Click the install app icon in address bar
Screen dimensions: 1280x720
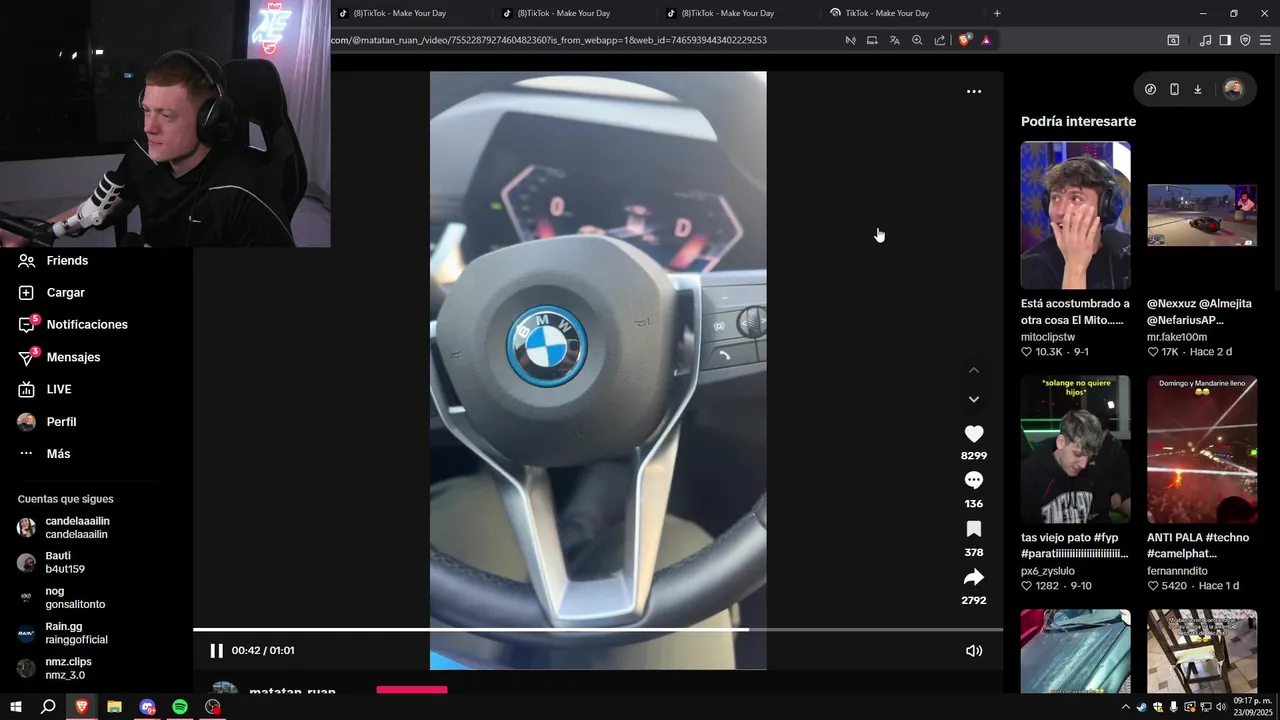click(872, 40)
